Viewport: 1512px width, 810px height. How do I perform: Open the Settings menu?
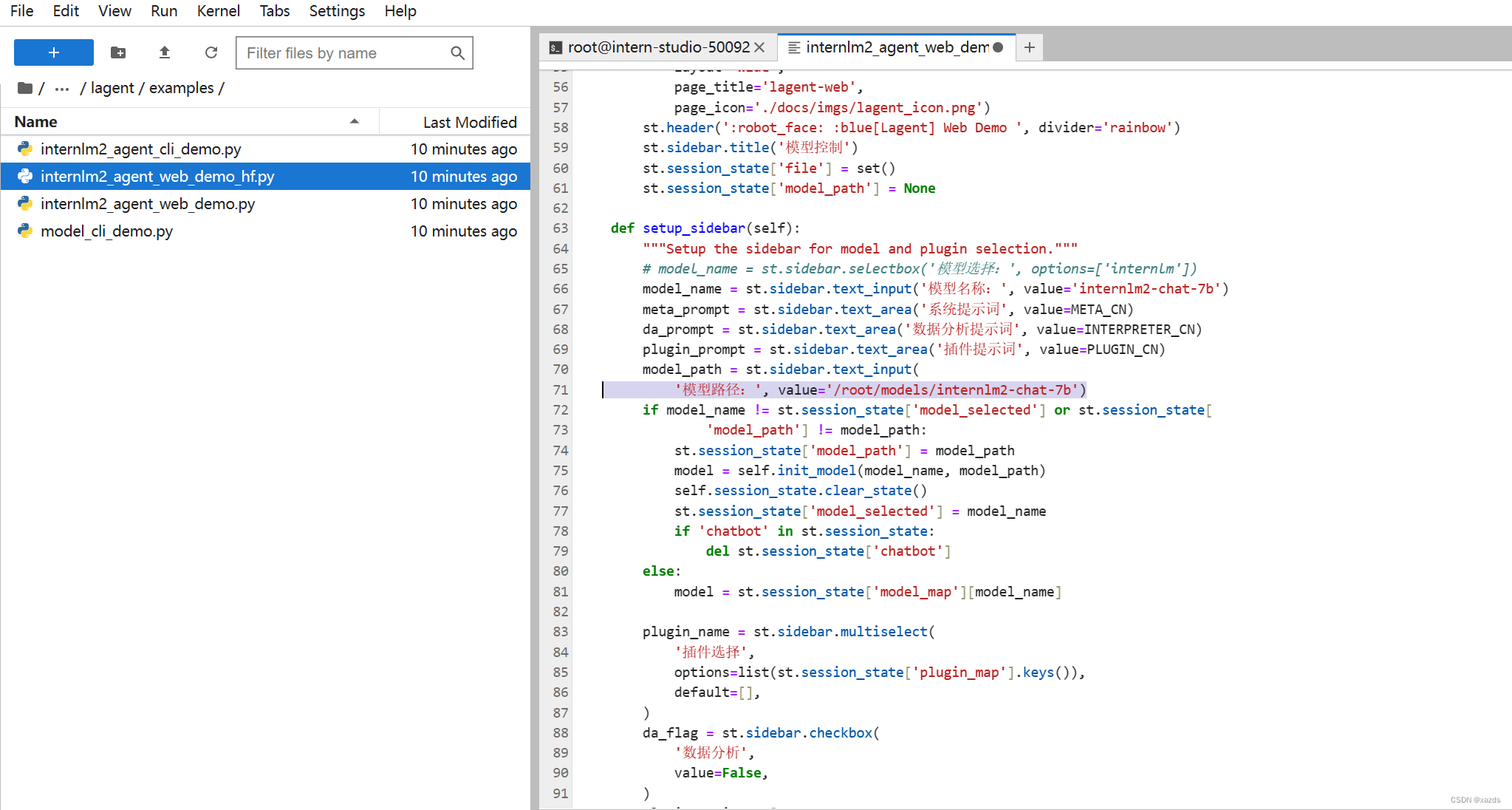337,11
